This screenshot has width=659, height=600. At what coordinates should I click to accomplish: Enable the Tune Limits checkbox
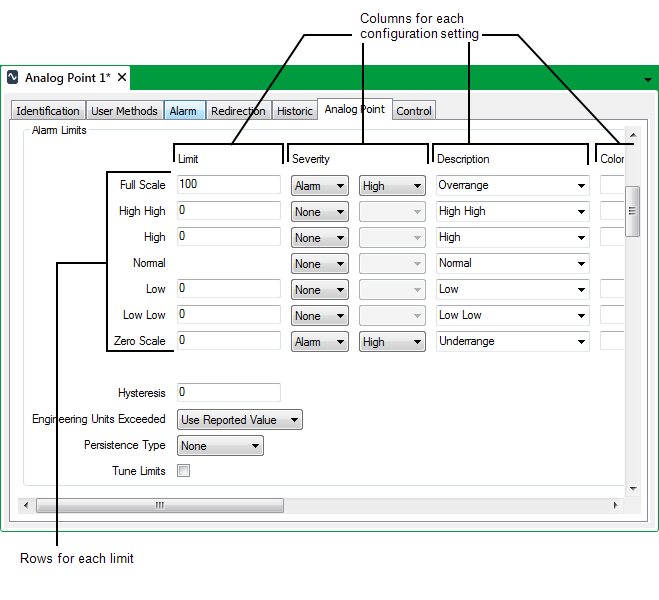[183, 471]
